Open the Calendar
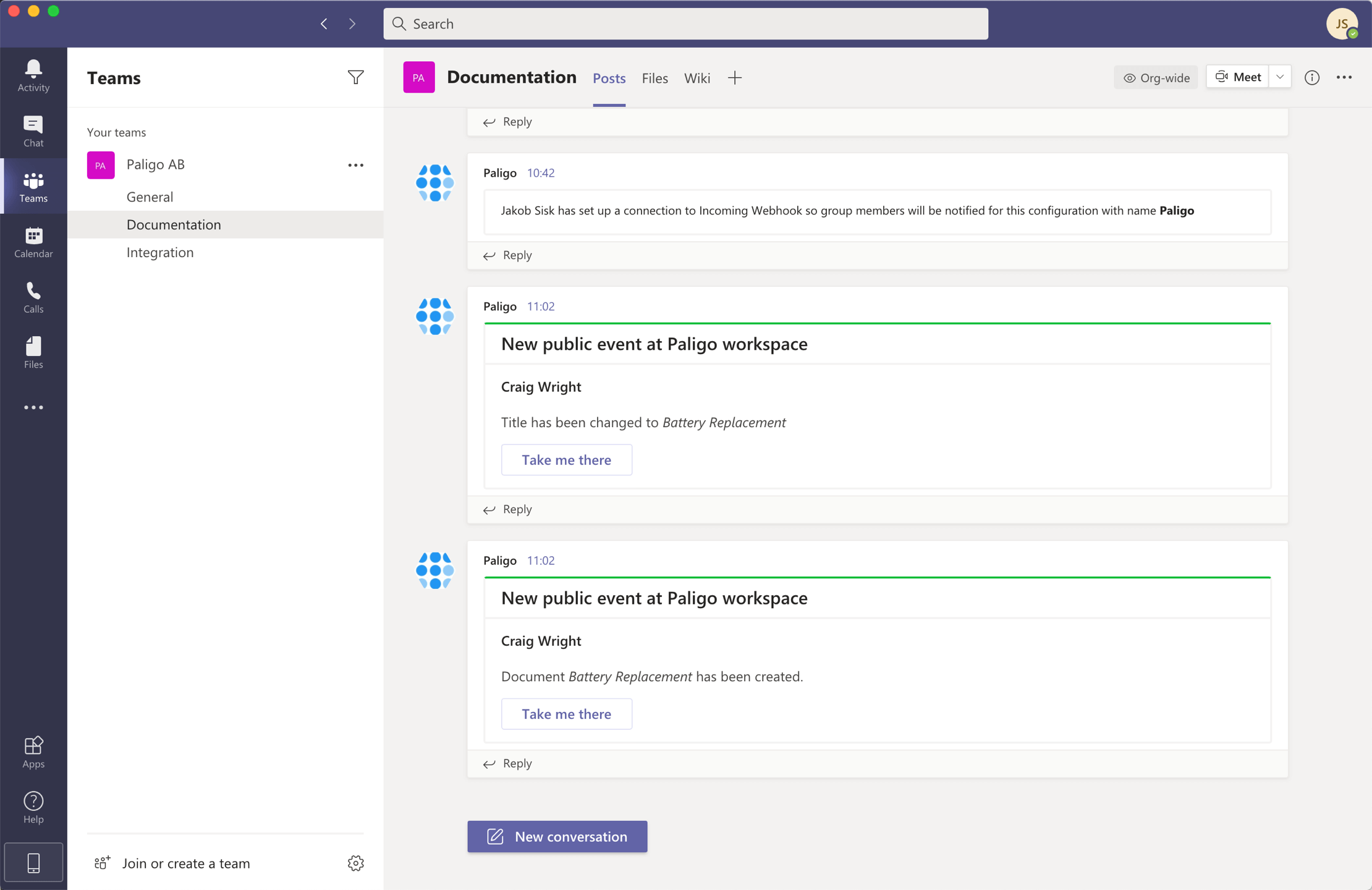The image size is (1372, 890). click(33, 242)
